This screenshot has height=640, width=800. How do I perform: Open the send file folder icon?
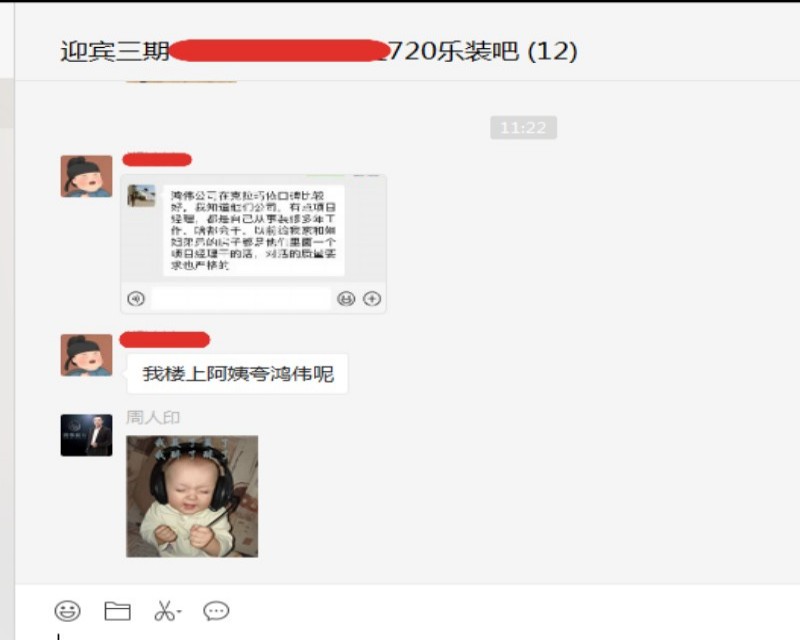(117, 611)
